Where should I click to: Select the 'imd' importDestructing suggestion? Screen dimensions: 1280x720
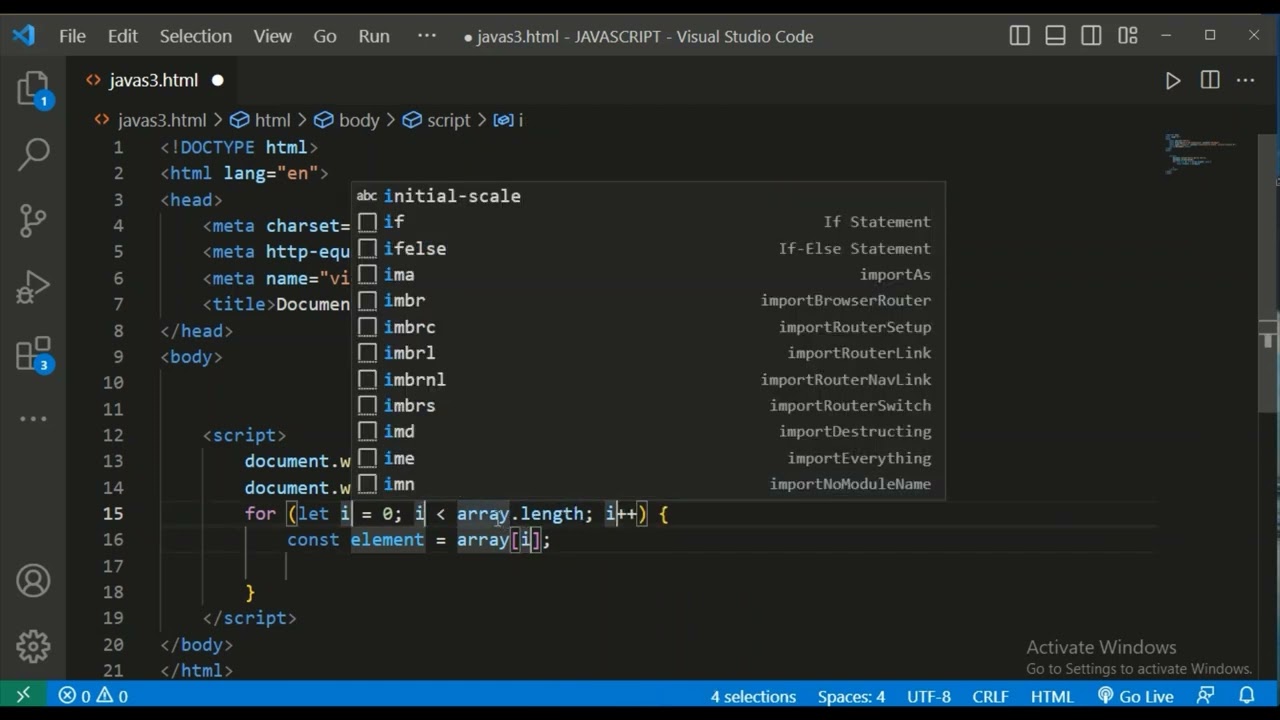648,431
